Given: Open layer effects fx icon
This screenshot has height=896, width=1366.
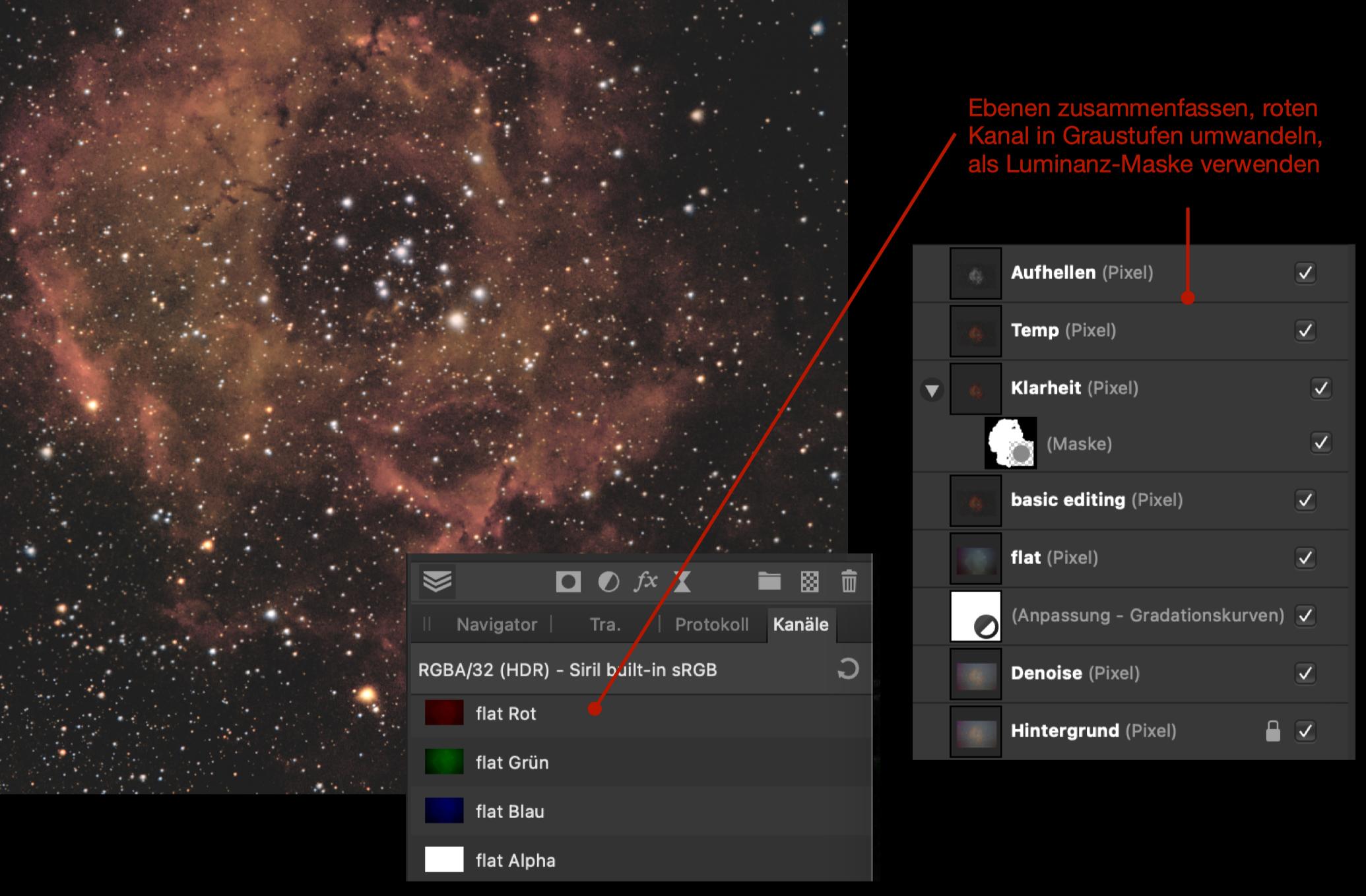Looking at the screenshot, I should (645, 582).
